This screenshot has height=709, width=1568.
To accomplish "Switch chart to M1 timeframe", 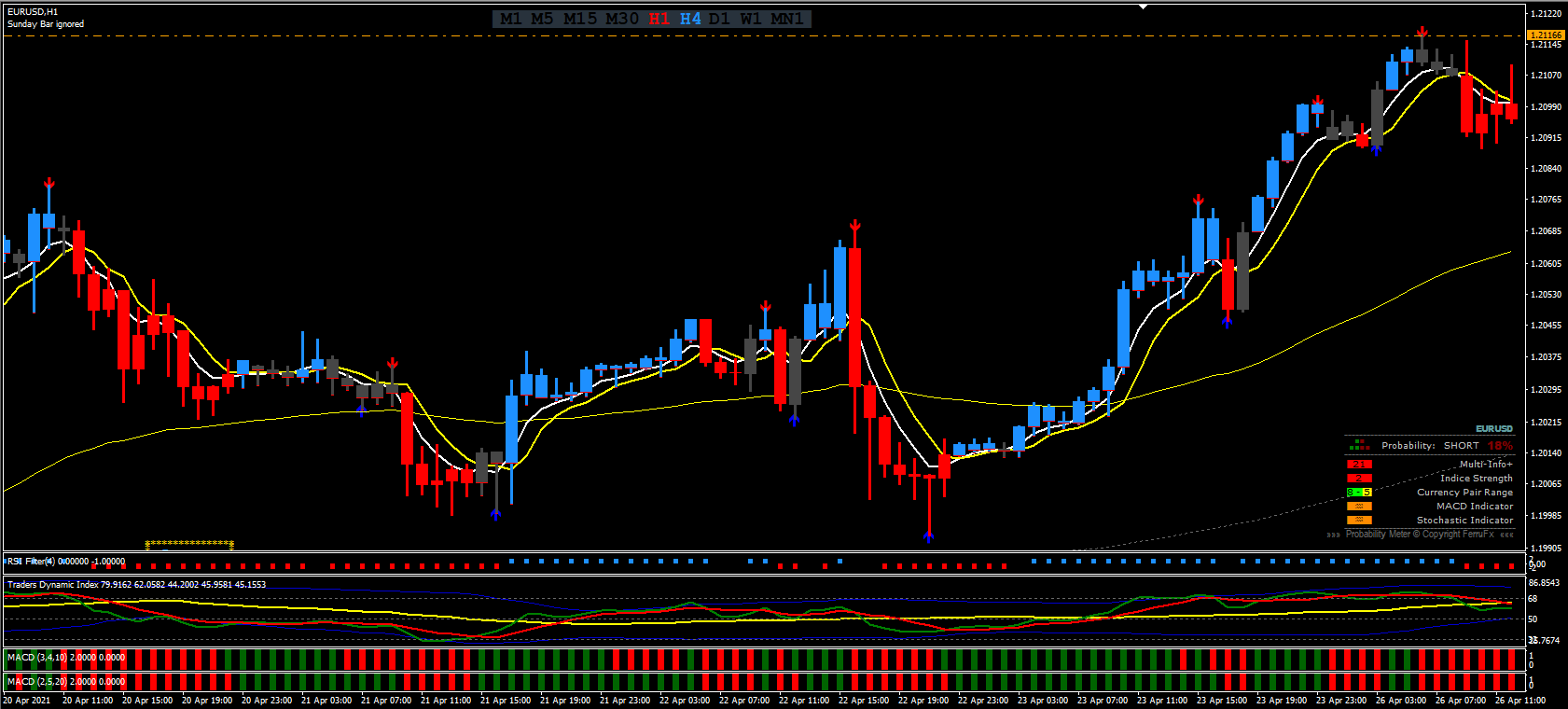I will 511,19.
